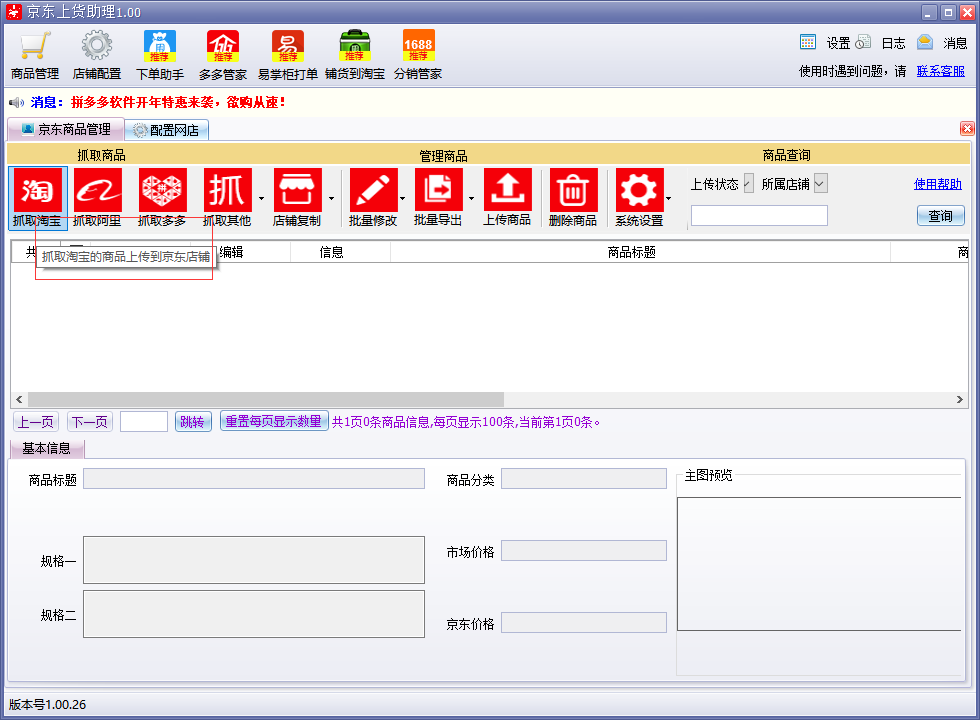Click 商品标题 input in basic info

coord(254,479)
